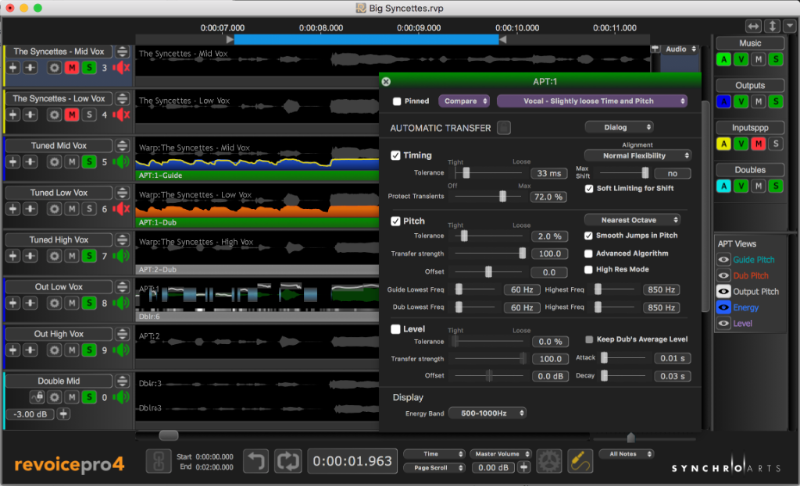This screenshot has width=800, height=486.
Task: Open the Vocal - Slightly loose Time and Pitch preset dropdown
Action: [592, 101]
